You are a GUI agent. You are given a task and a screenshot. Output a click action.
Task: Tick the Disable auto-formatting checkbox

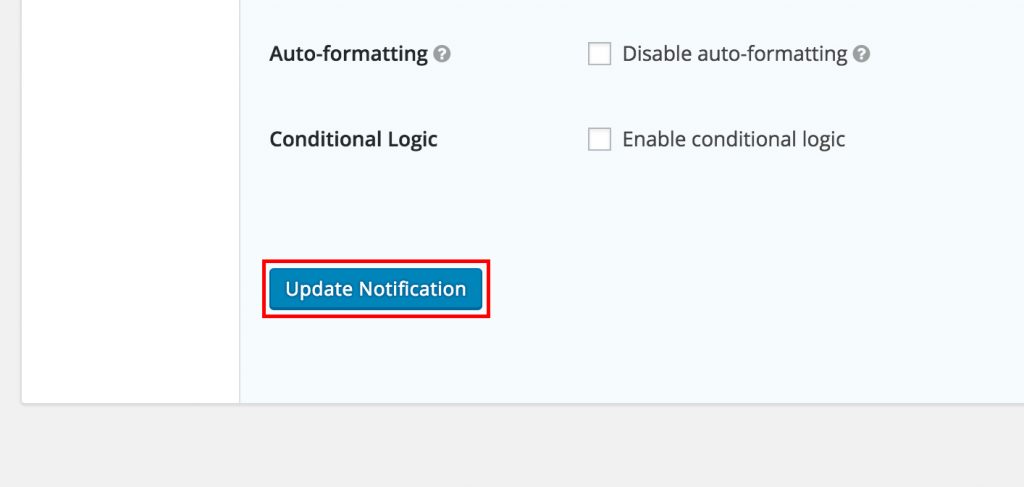[600, 54]
